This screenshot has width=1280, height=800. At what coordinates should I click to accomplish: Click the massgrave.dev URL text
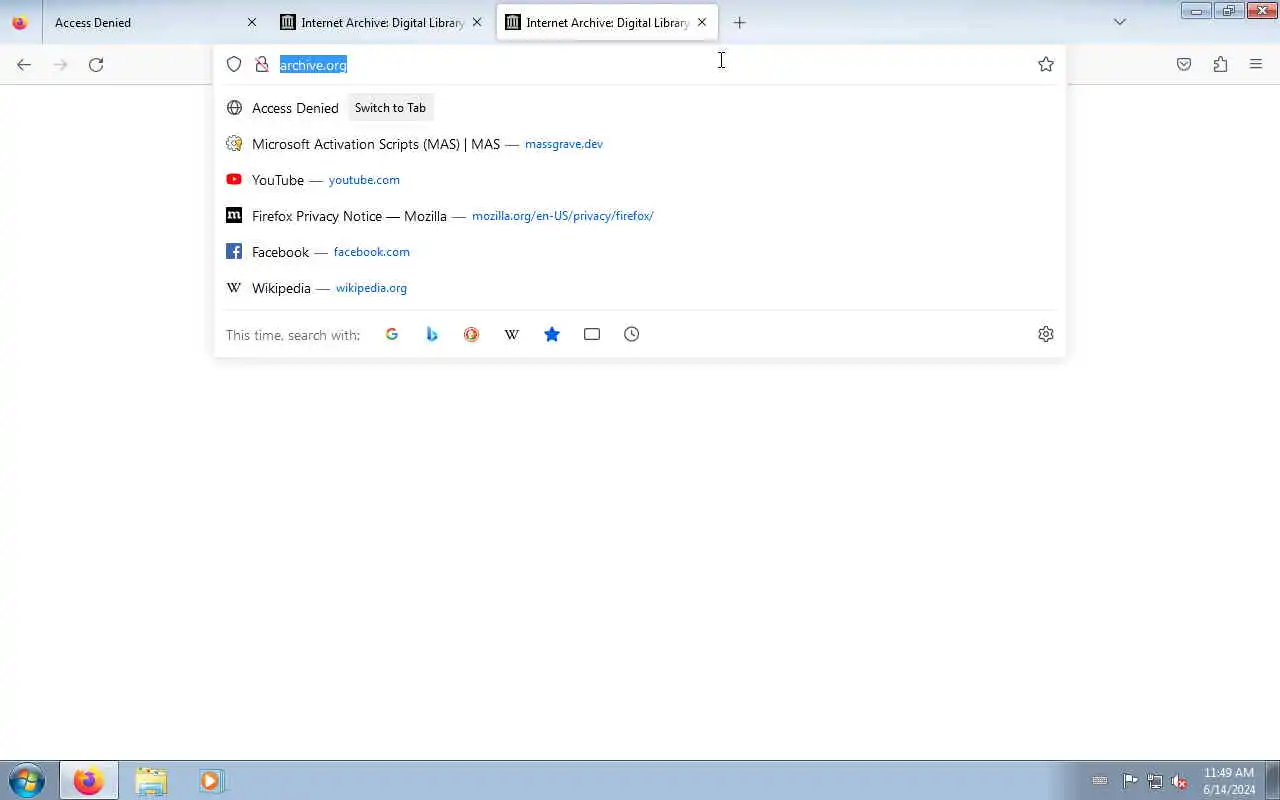(x=564, y=144)
